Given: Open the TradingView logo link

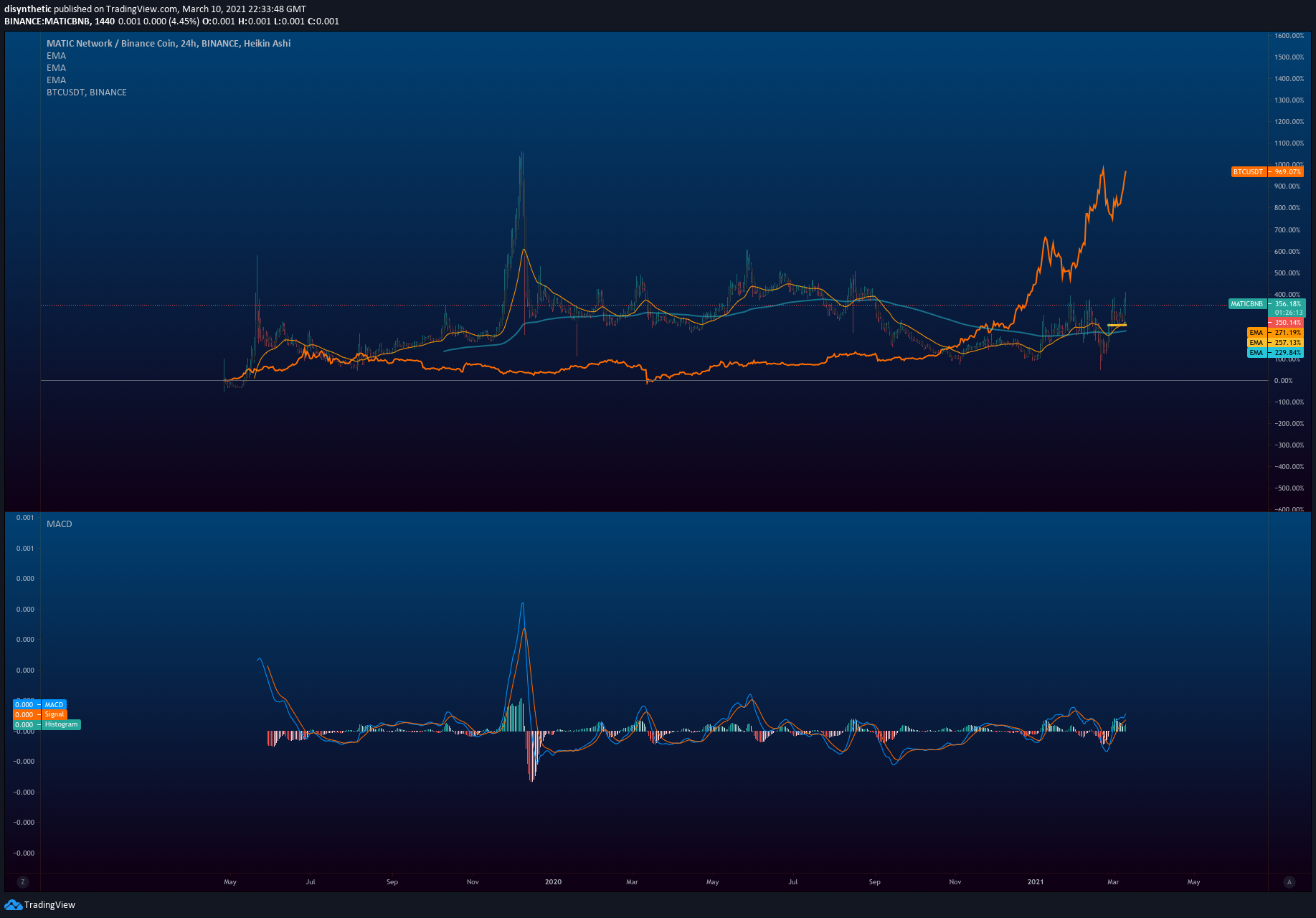Looking at the screenshot, I should [40, 904].
